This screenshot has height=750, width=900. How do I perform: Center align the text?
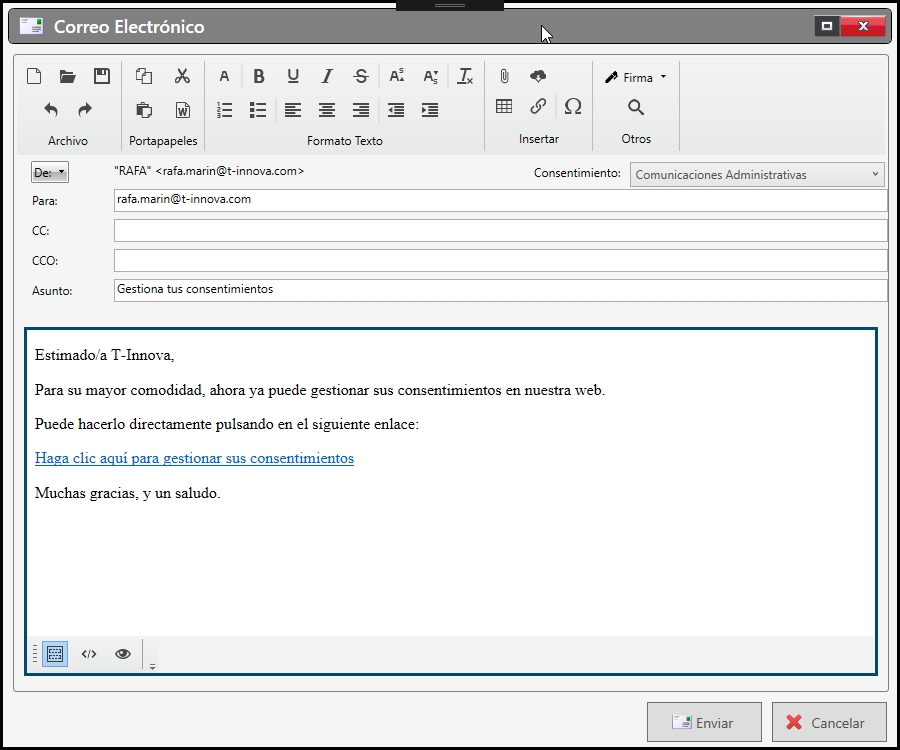[327, 110]
